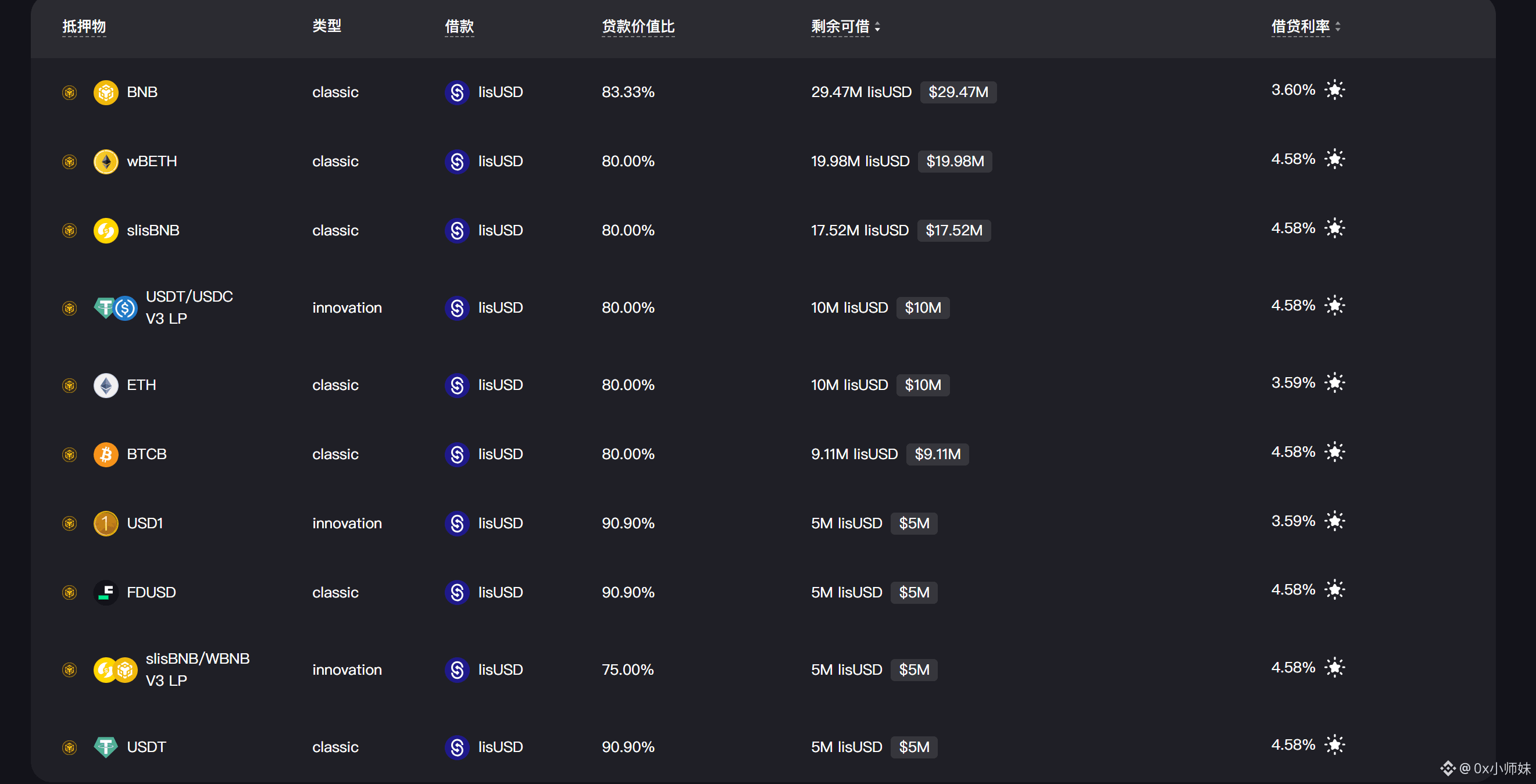The image size is (1536, 784).
Task: Click the FDUSD token icon
Action: (x=106, y=593)
